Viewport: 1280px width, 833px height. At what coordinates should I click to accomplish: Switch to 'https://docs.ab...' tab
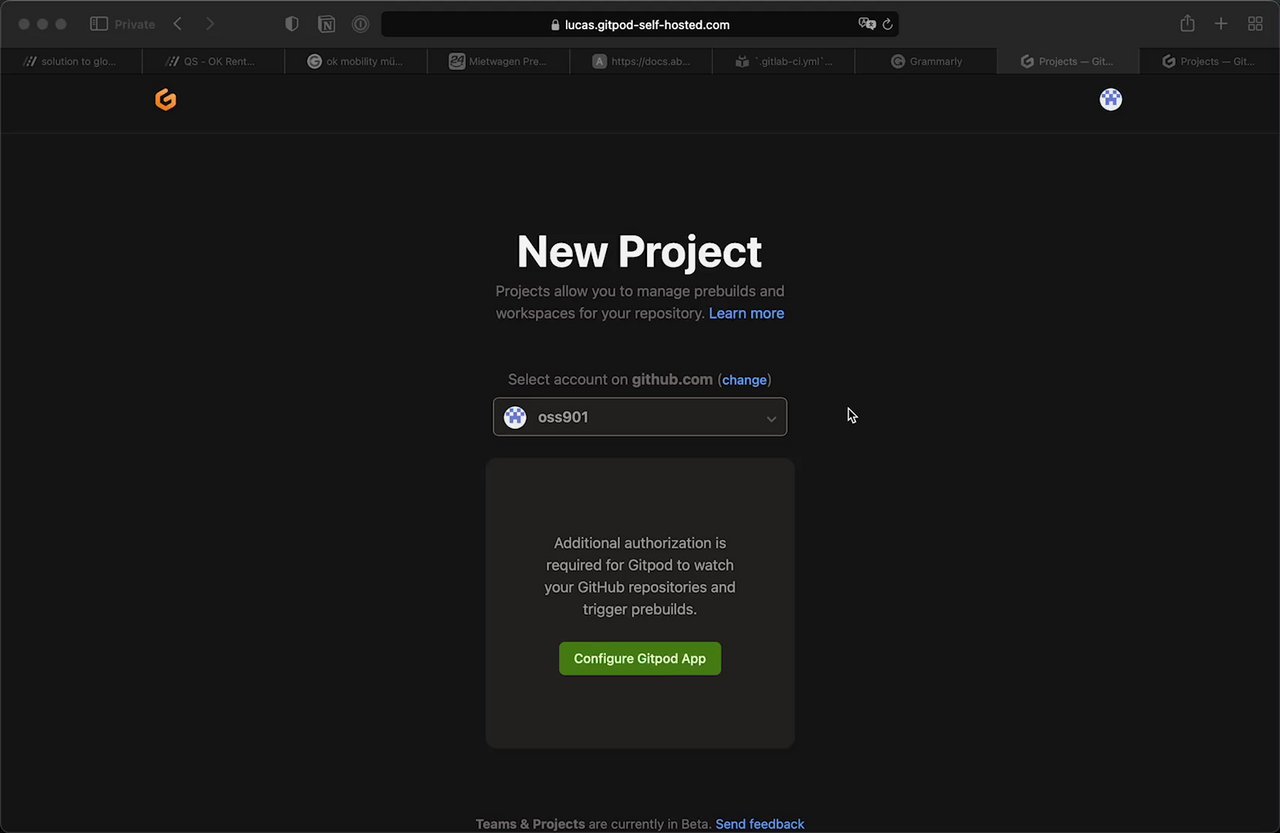(640, 61)
